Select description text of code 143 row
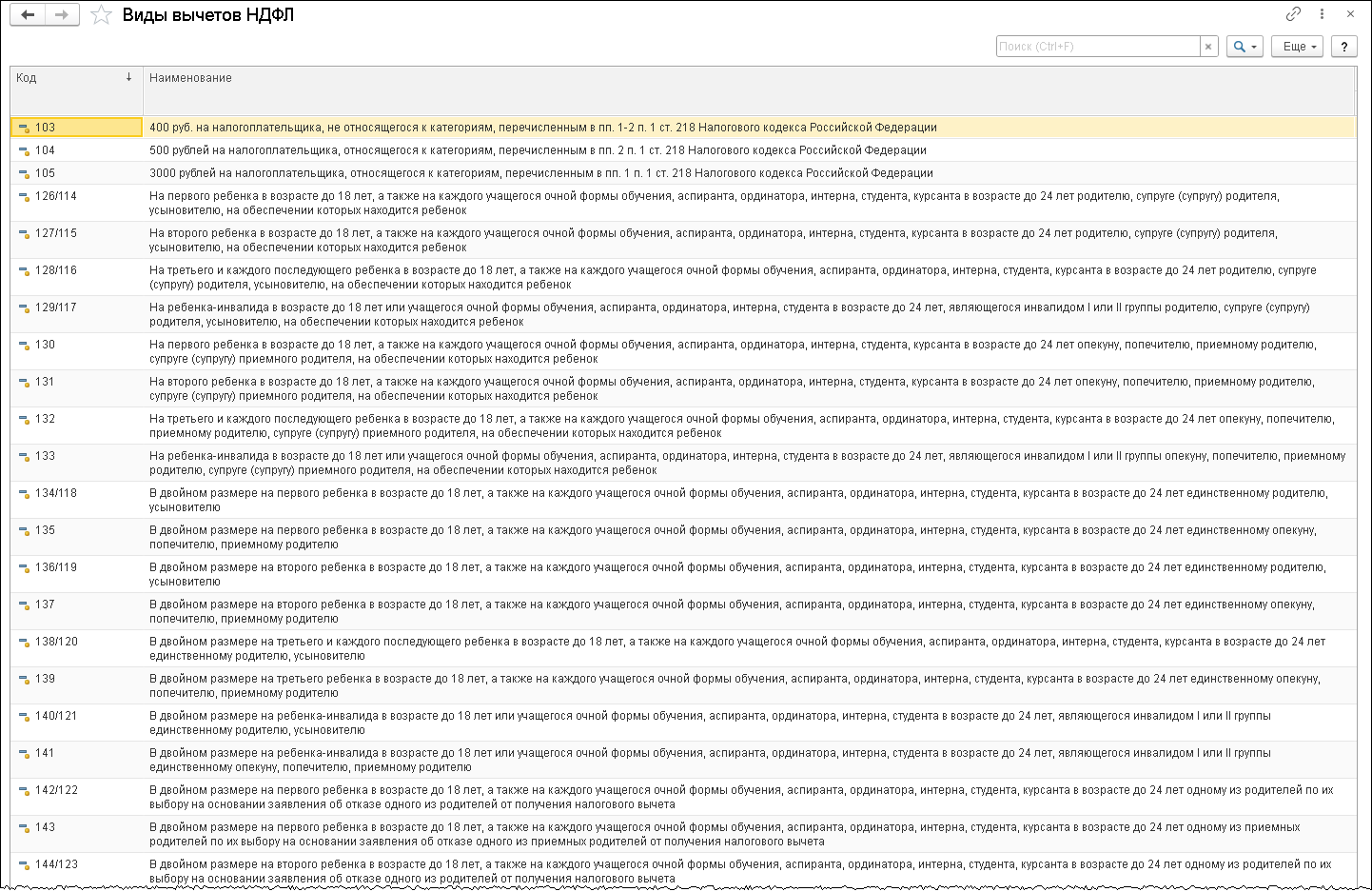Viewport: 1372px width, 892px height. pyautogui.click(x=725, y=834)
